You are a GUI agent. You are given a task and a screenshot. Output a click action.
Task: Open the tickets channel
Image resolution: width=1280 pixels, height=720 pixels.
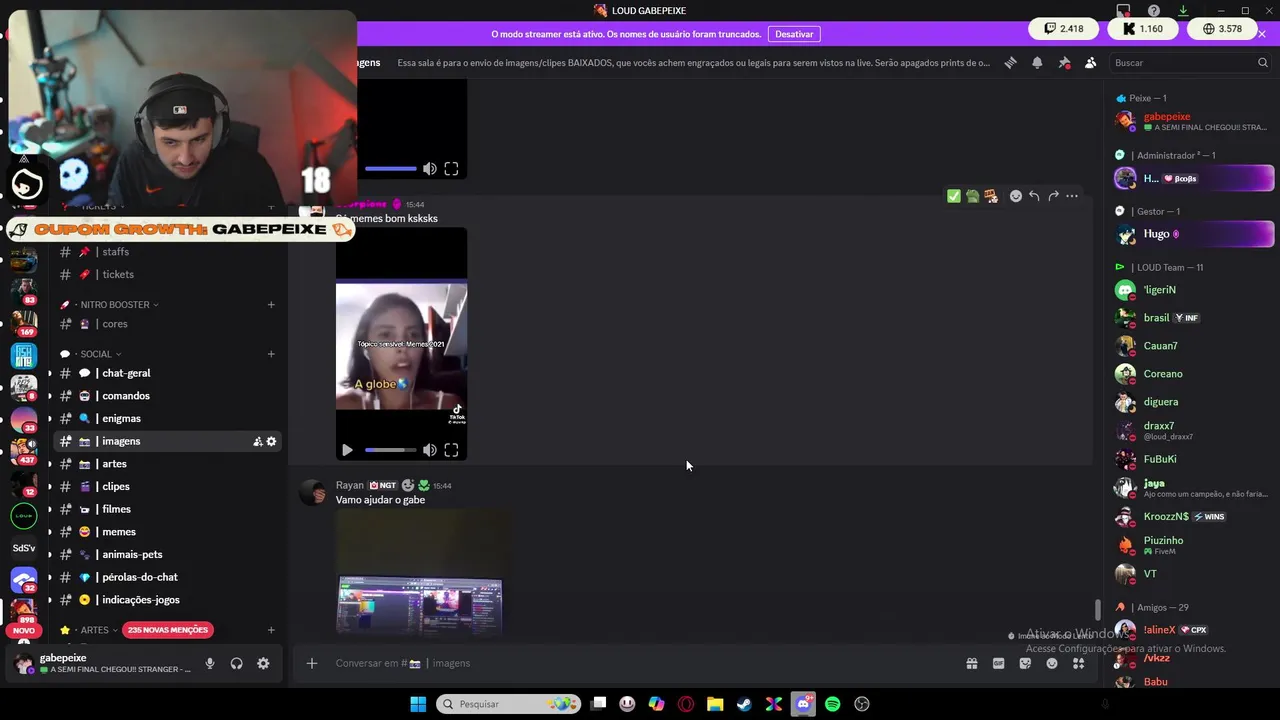pos(167,274)
